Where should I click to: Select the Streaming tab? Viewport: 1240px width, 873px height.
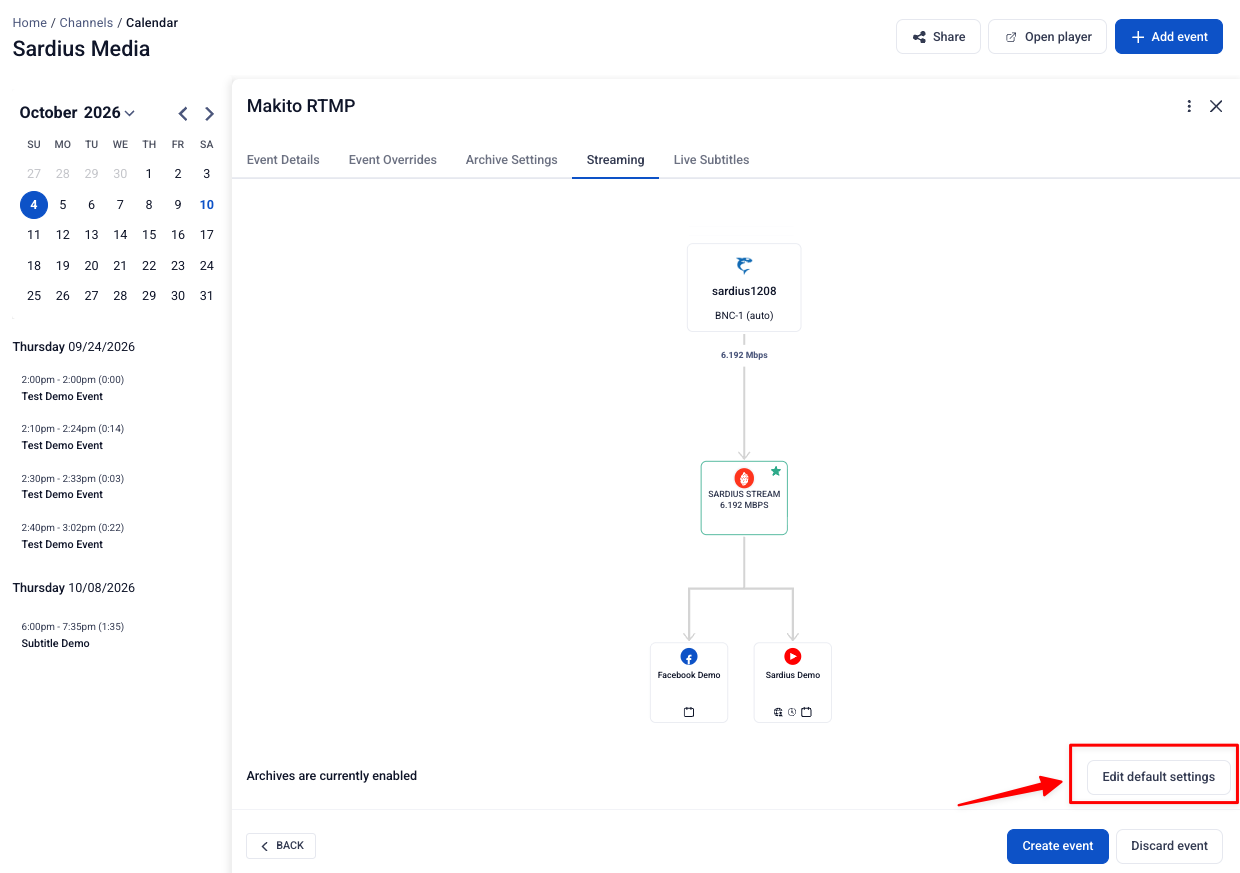(616, 160)
